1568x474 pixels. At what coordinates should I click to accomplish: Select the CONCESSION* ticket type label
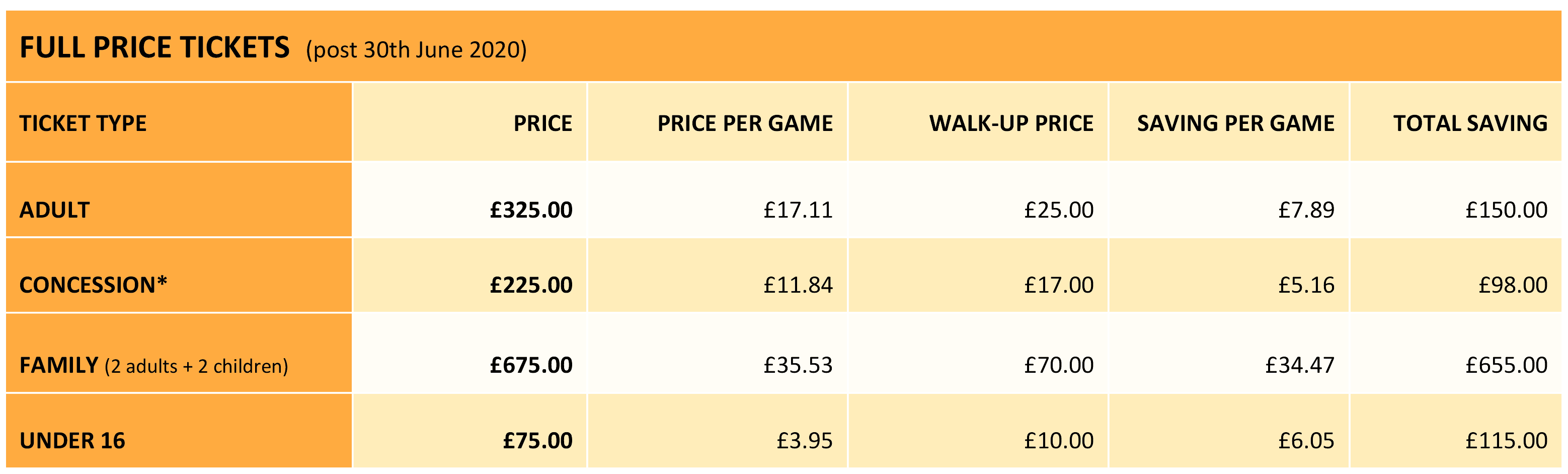pyautogui.click(x=93, y=285)
